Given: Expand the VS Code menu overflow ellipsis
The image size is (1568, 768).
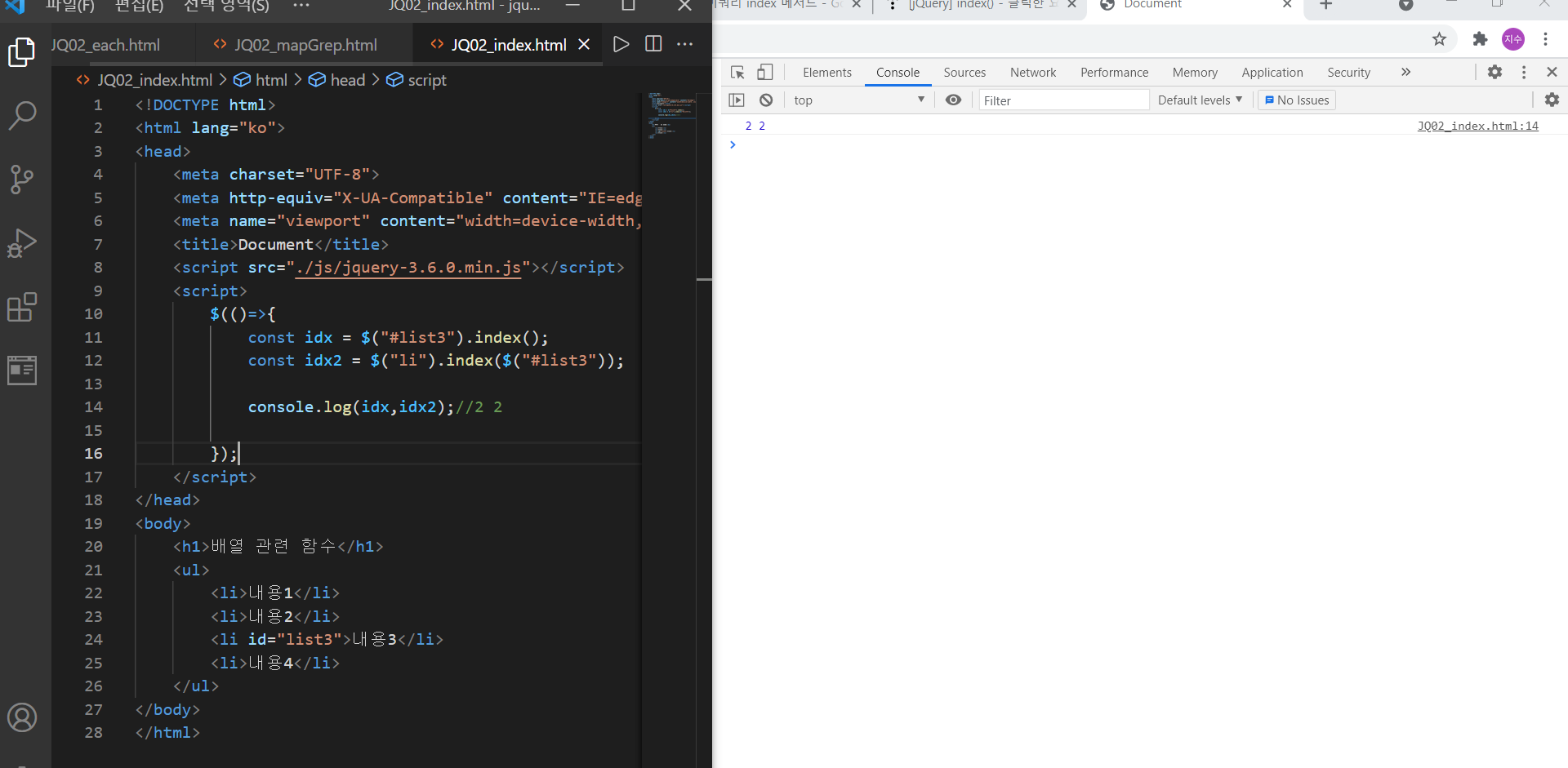Looking at the screenshot, I should [301, 6].
